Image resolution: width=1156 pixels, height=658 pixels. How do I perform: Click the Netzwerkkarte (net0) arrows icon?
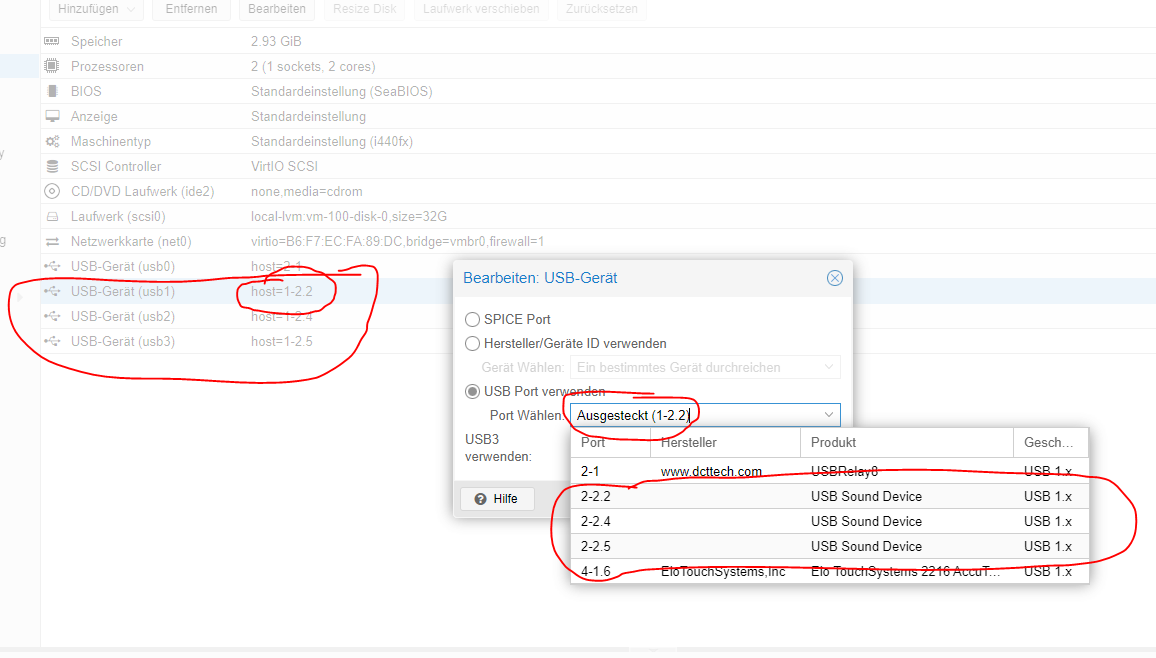click(52, 242)
